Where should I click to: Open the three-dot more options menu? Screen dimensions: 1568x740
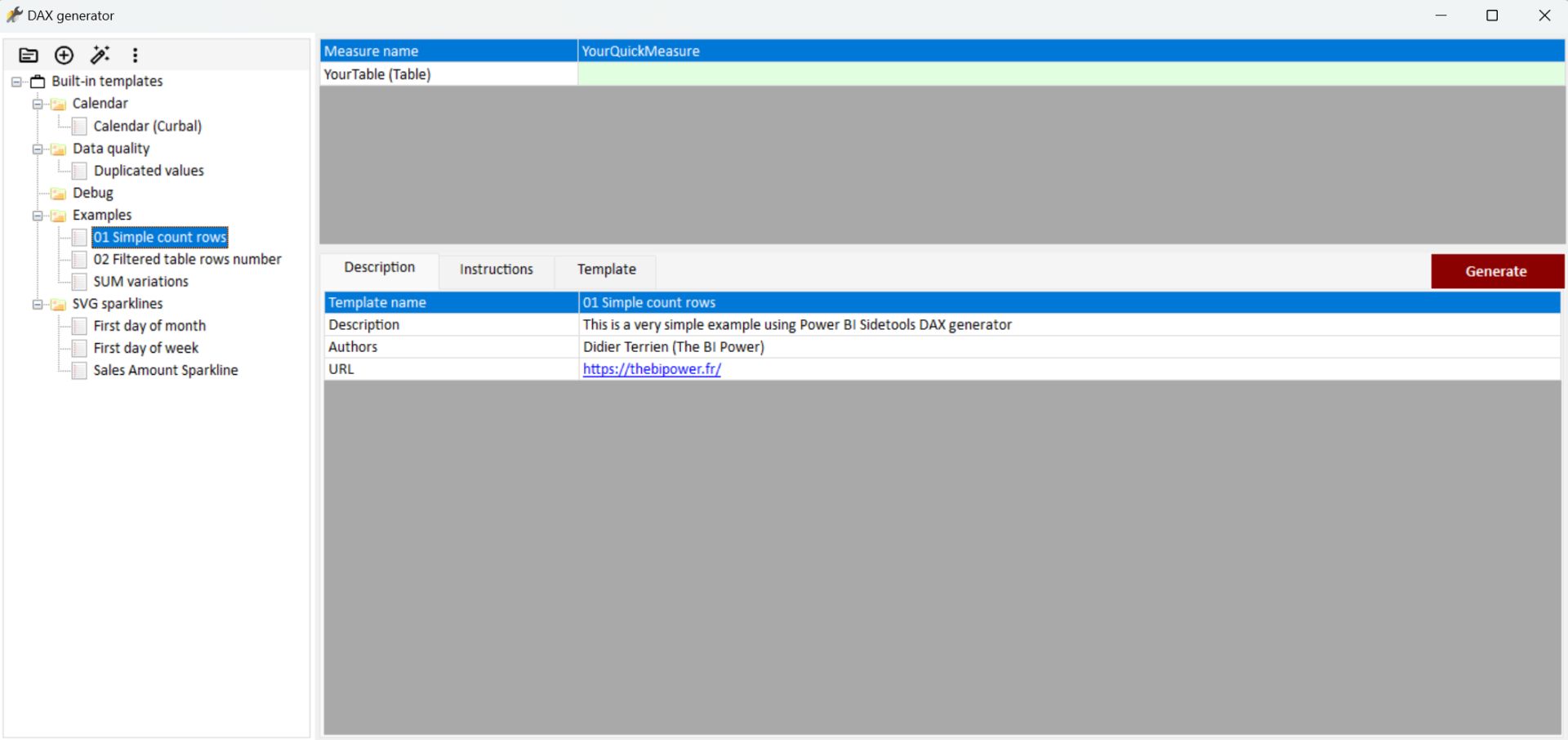pyautogui.click(x=136, y=55)
